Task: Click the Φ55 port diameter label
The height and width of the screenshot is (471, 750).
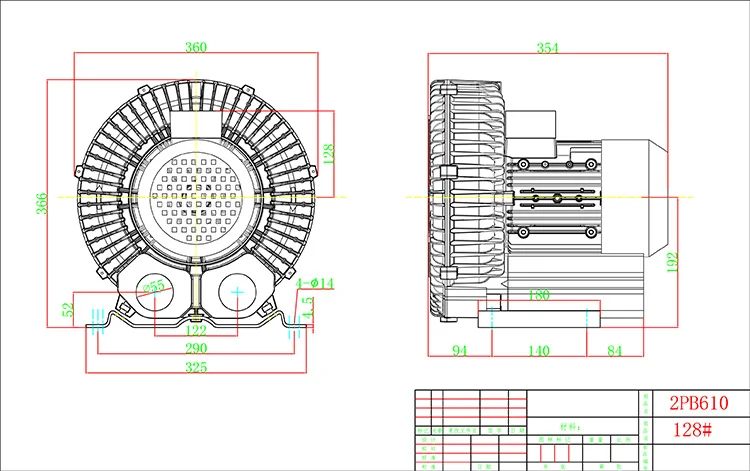Action: click(153, 286)
